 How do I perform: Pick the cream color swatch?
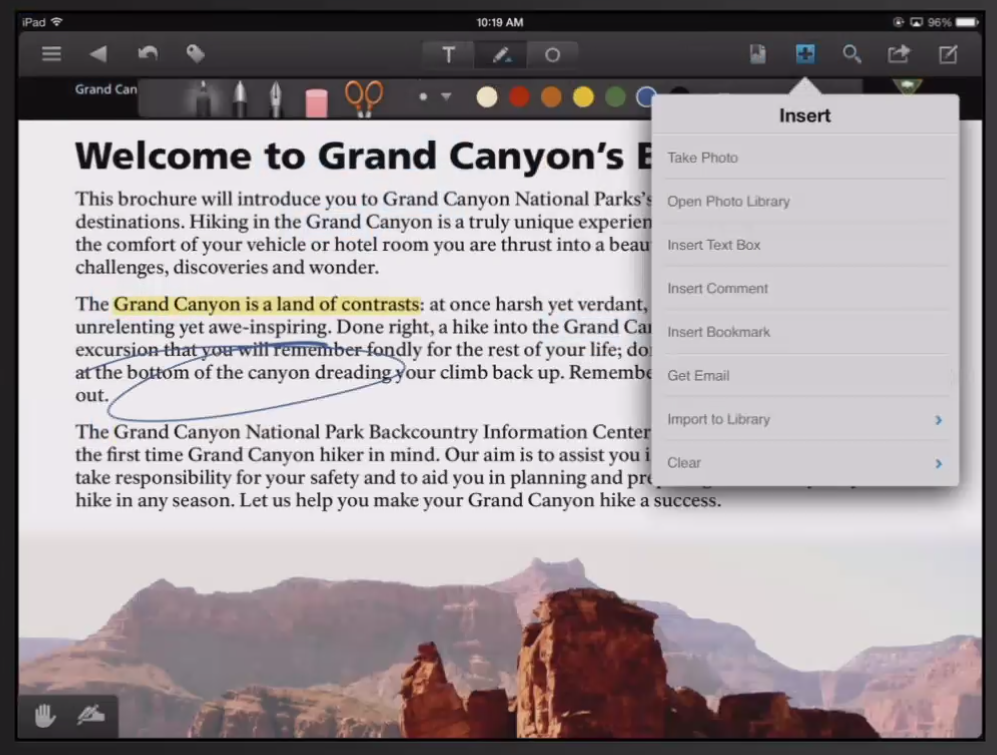coord(487,97)
